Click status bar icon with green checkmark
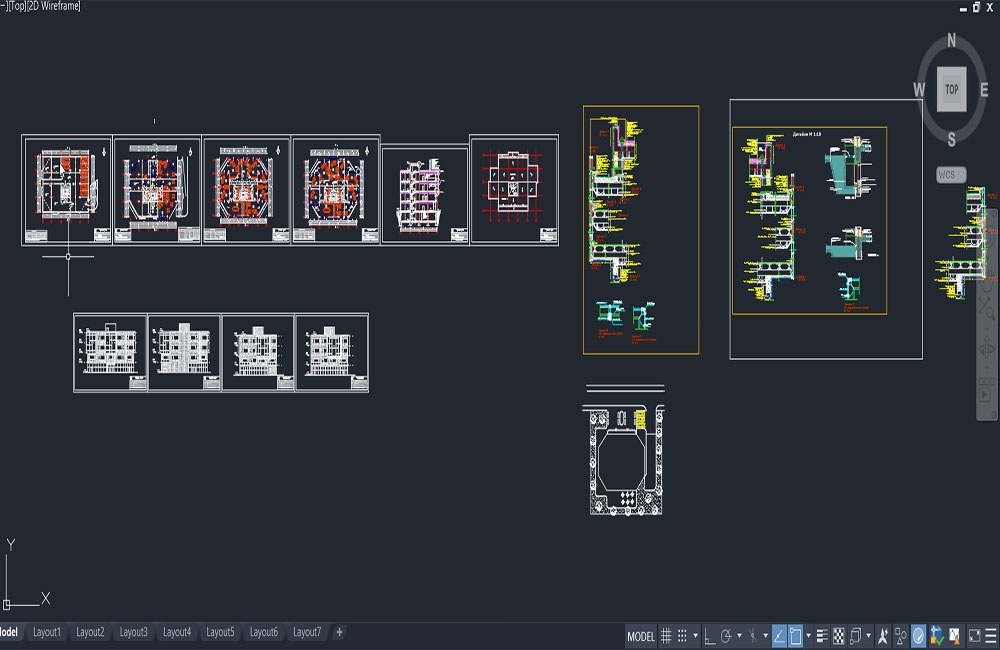1000x650 pixels. (x=937, y=636)
